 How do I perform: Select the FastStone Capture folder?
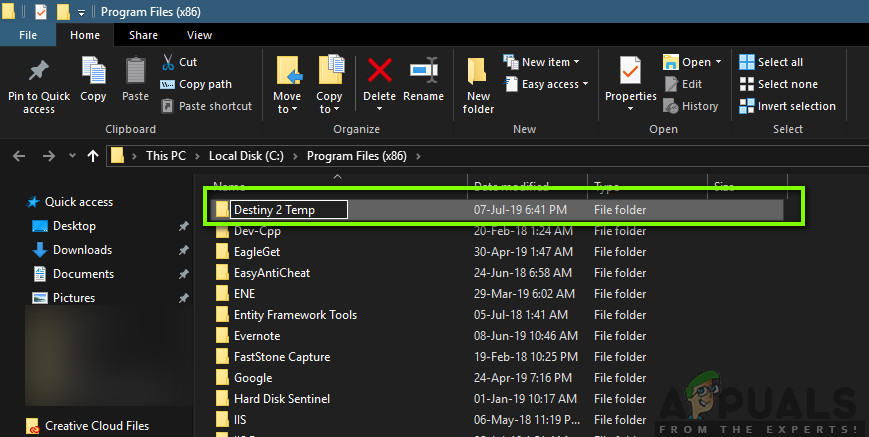pos(282,357)
